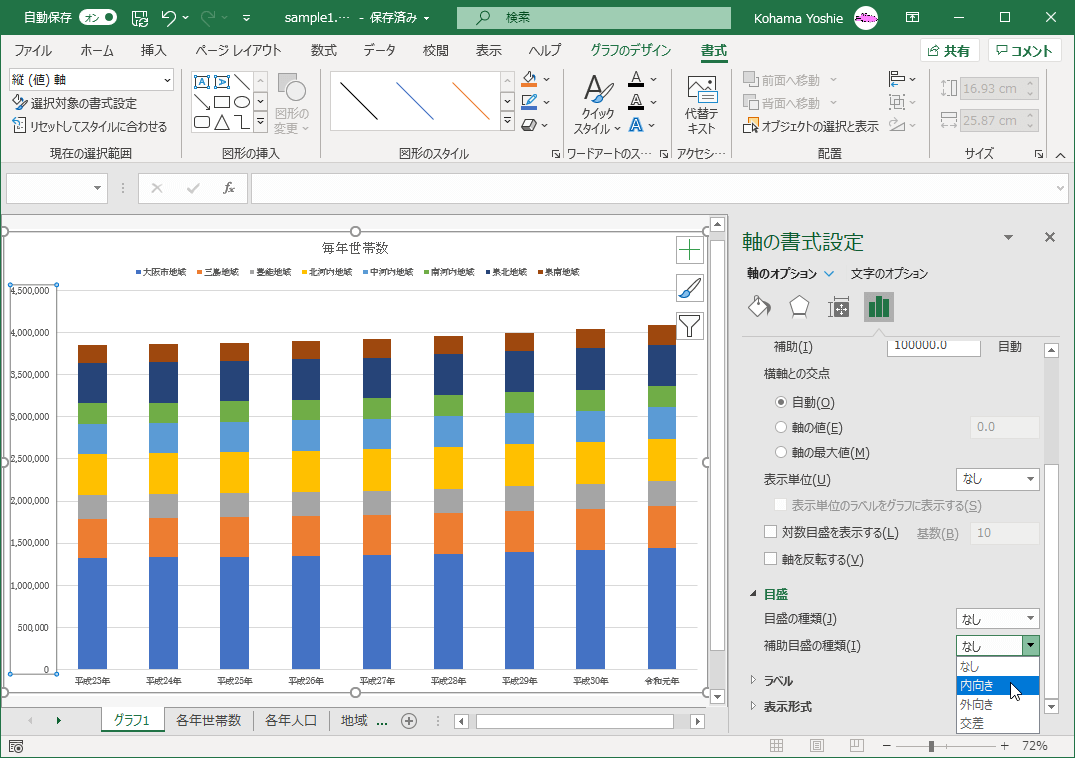Open the chart element selector dropdown

point(166,80)
